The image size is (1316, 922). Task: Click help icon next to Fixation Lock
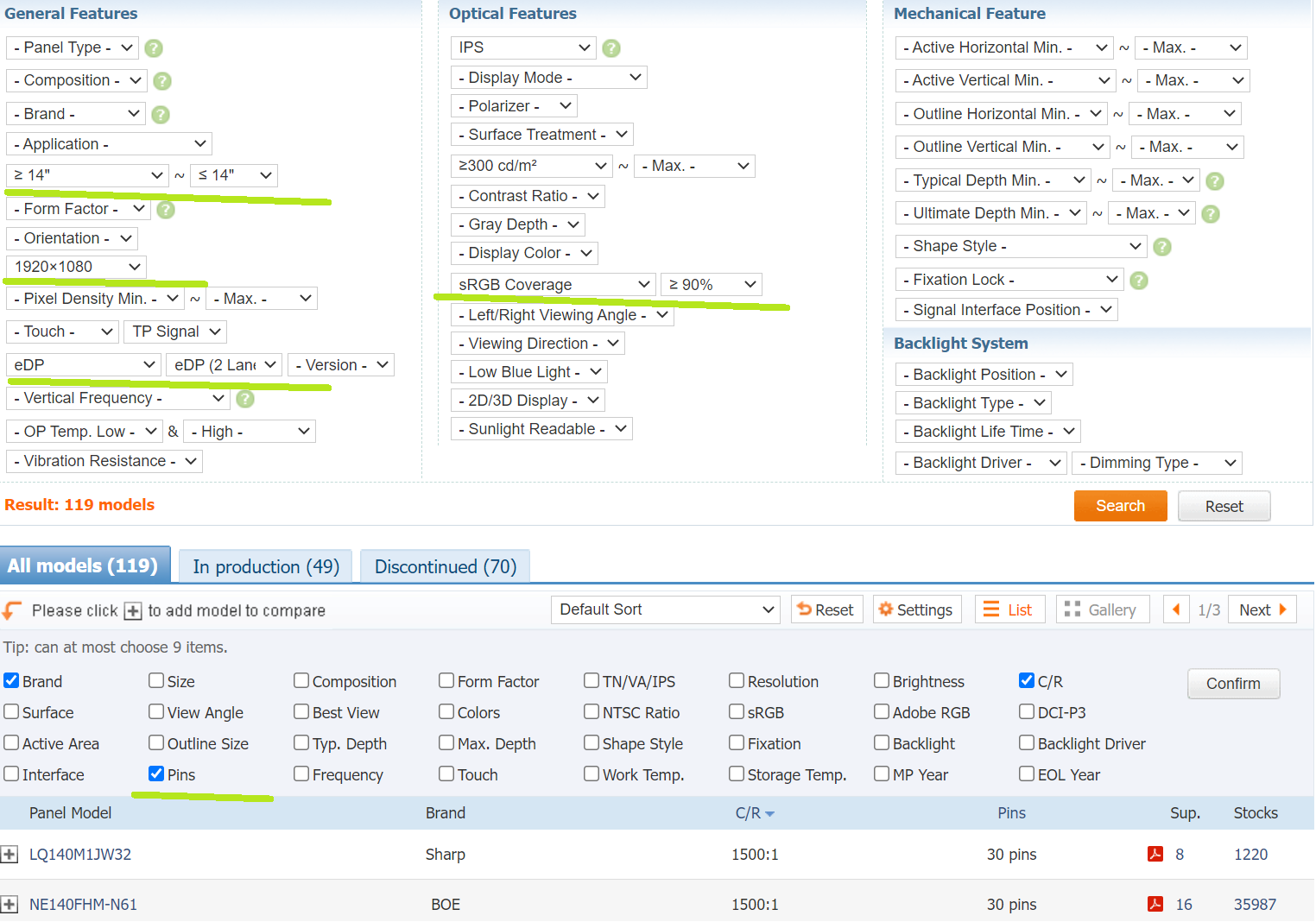click(1139, 281)
